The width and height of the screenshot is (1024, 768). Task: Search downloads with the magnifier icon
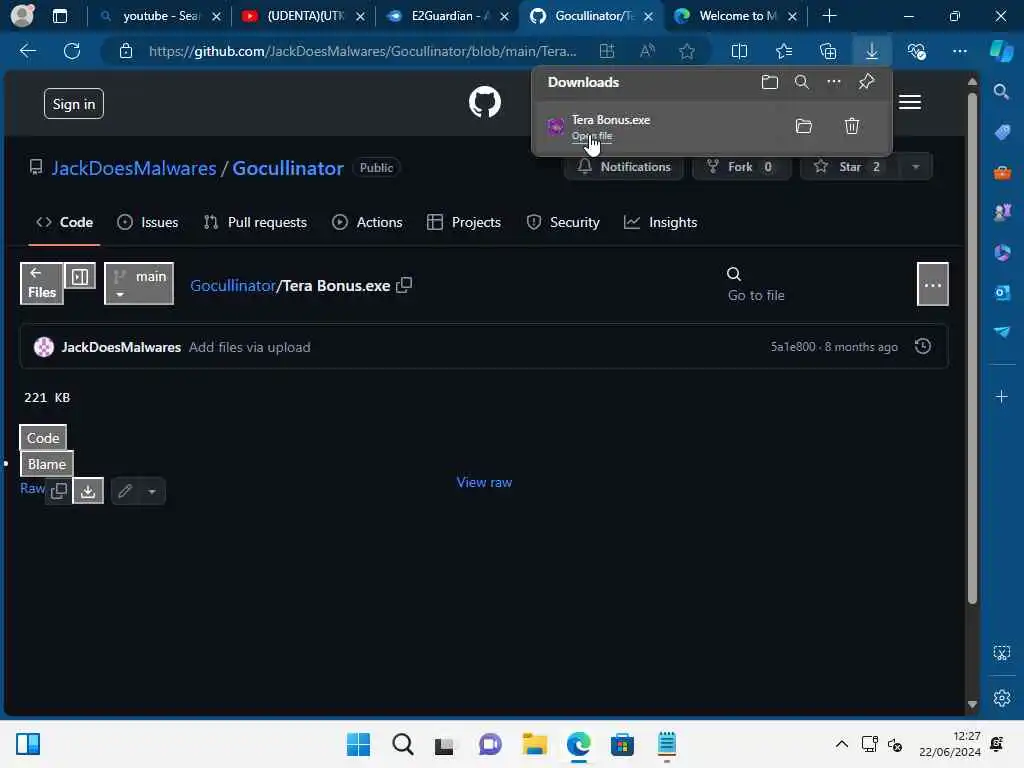(801, 82)
